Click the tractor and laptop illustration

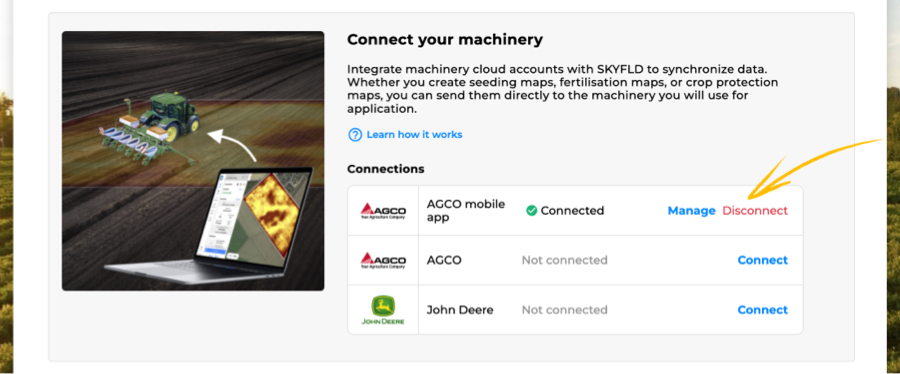(193, 161)
